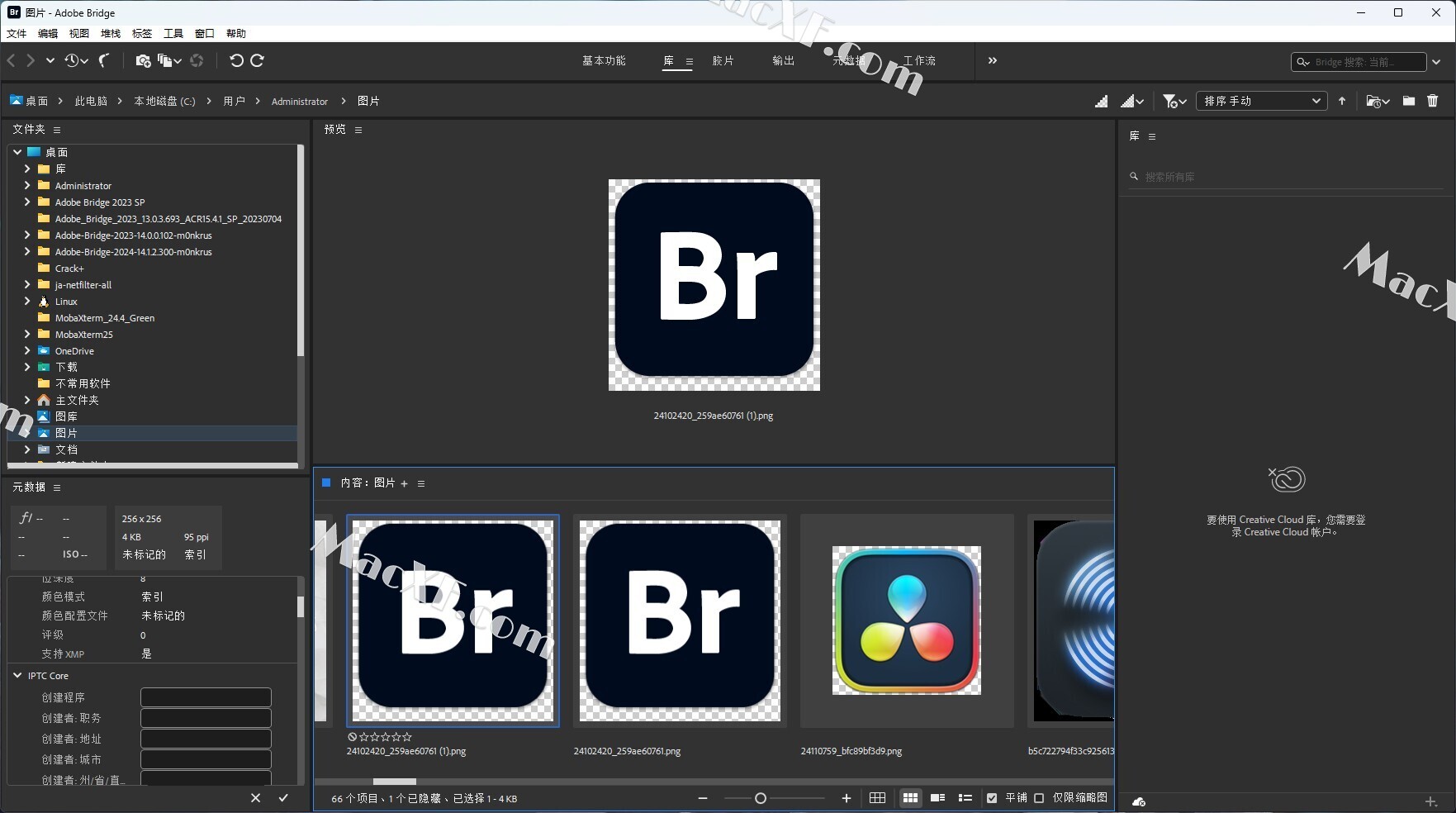This screenshot has height=813, width=1456.
Task: Get photos from camera icon
Action: click(143, 60)
